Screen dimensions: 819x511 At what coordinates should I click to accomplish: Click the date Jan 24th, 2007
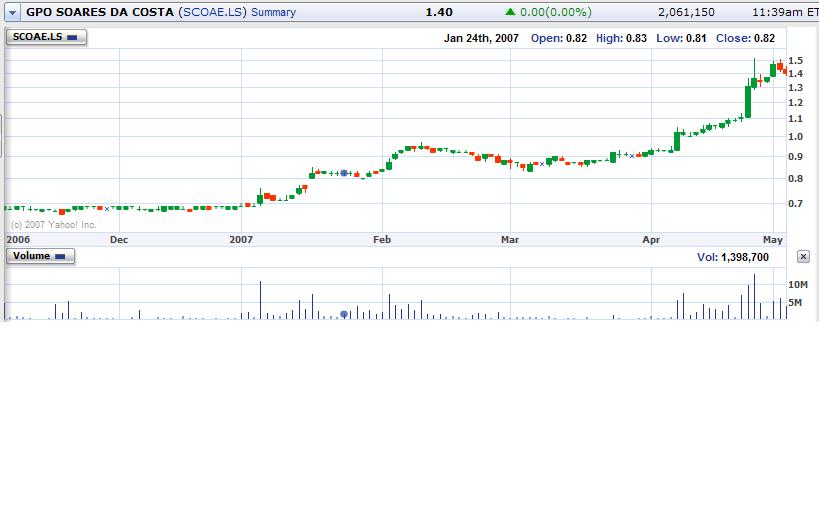click(x=481, y=38)
